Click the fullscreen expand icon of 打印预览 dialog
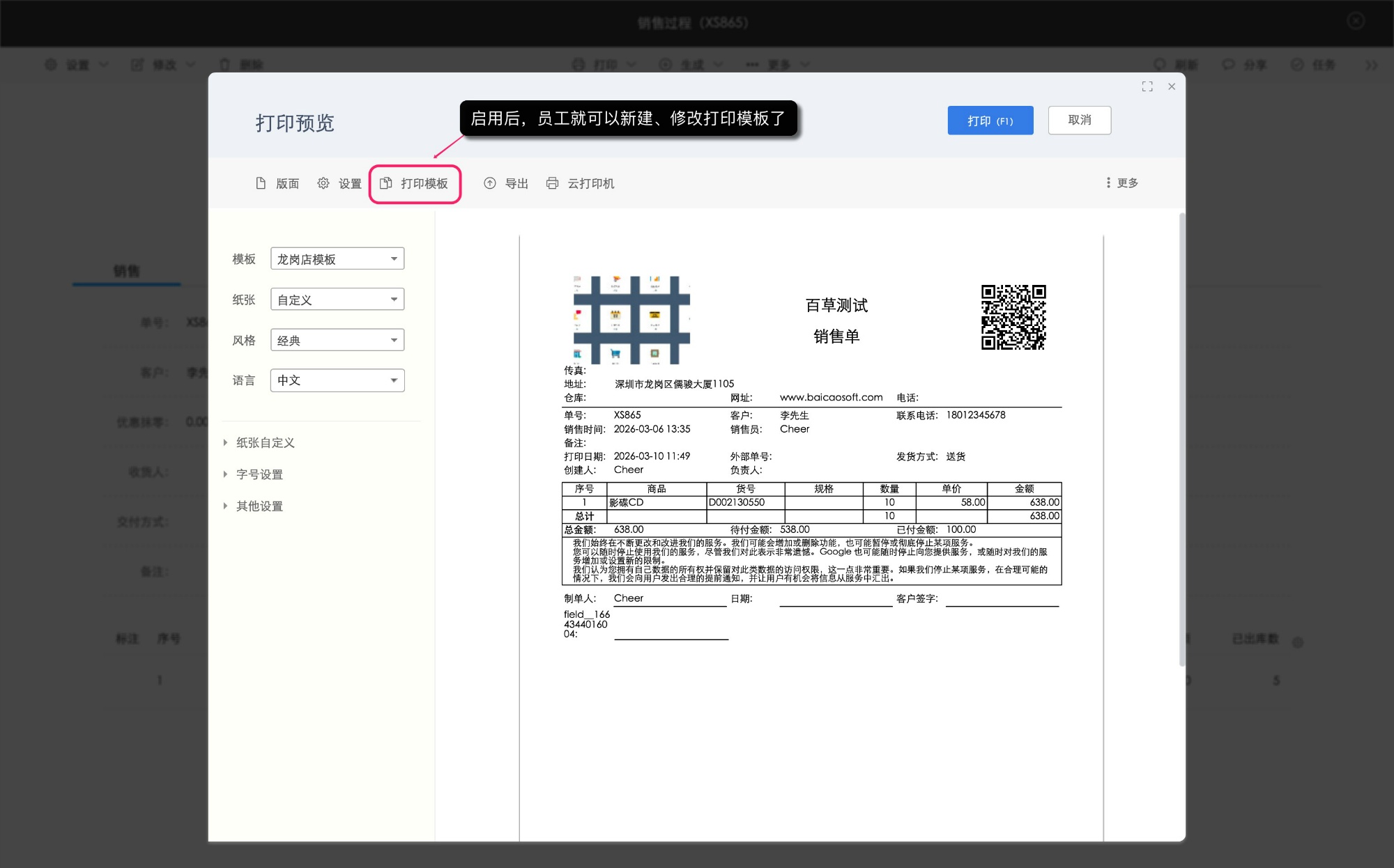Viewport: 1394px width, 868px height. 1147,86
